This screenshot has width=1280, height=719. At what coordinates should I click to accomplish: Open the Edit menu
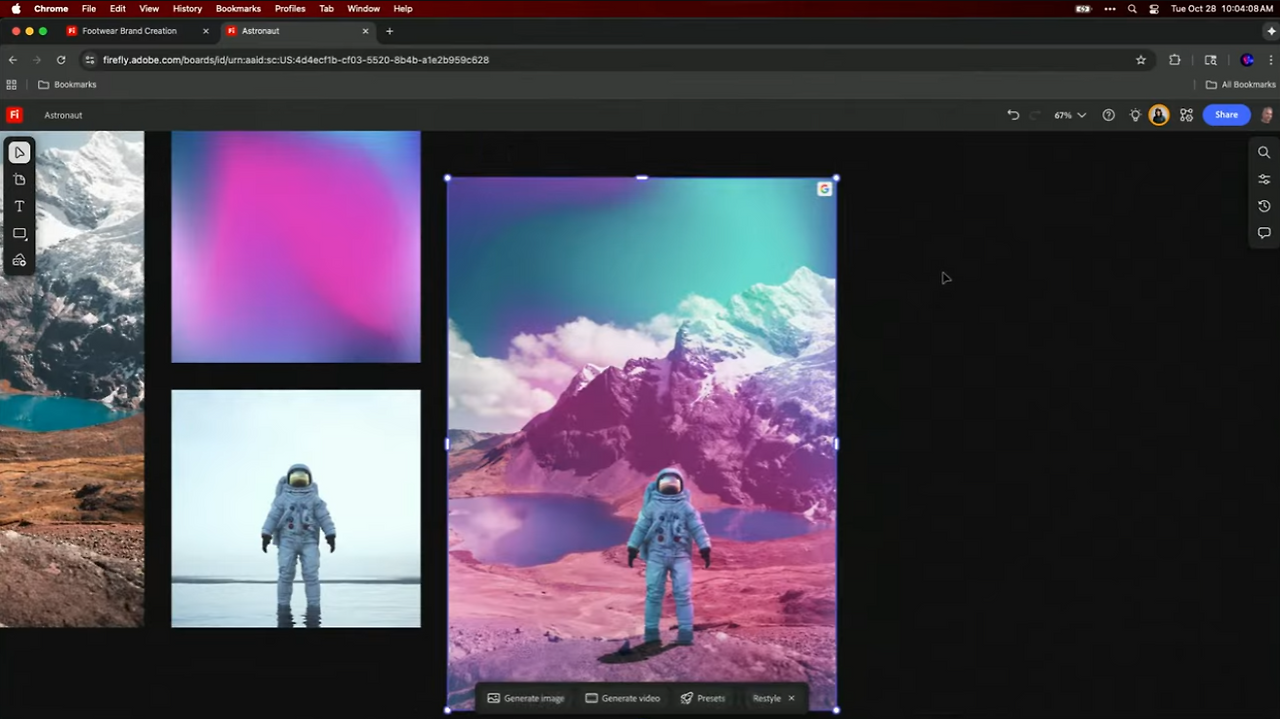point(118,8)
